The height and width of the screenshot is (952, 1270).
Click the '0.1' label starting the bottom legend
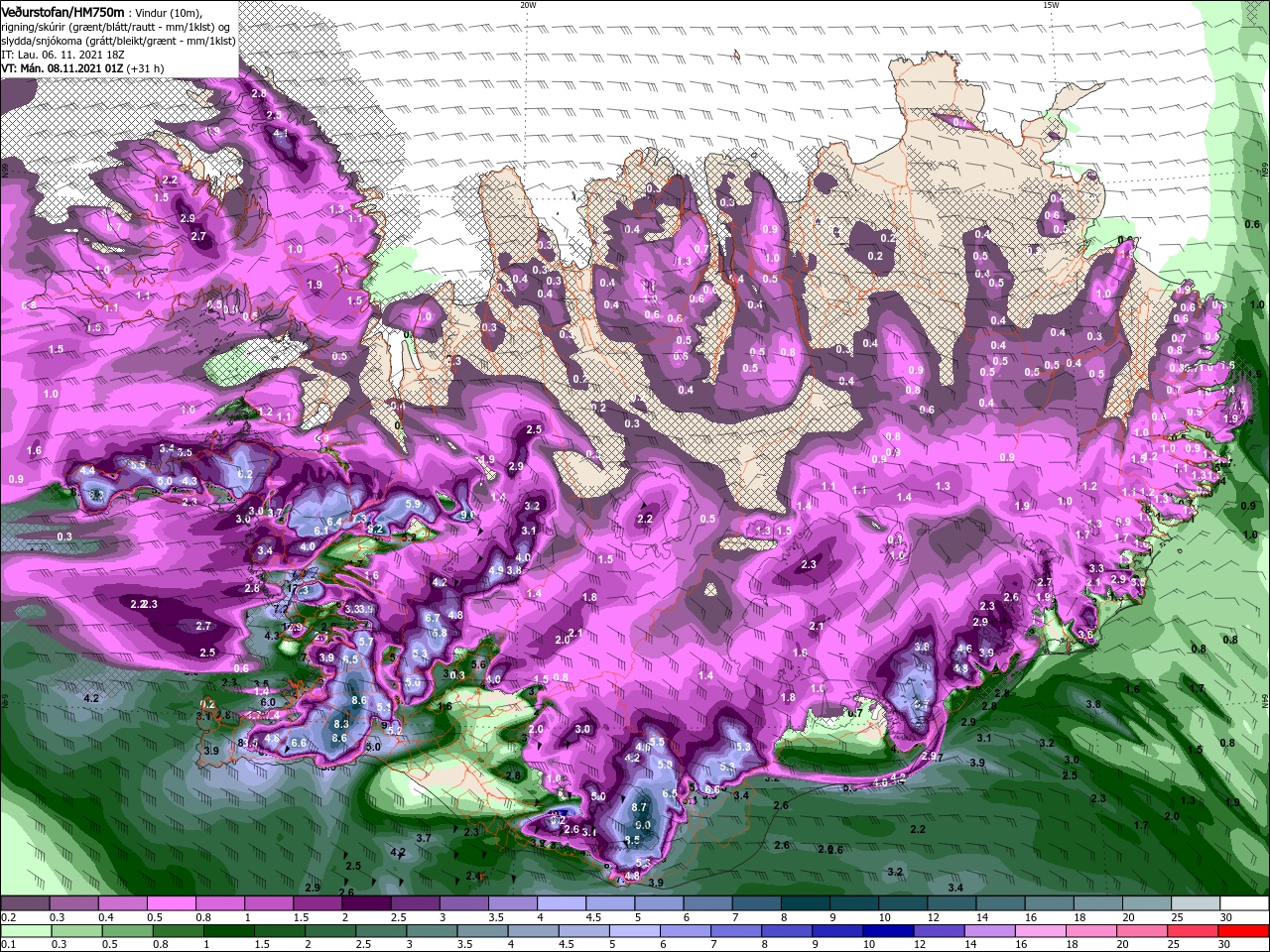click(8, 944)
